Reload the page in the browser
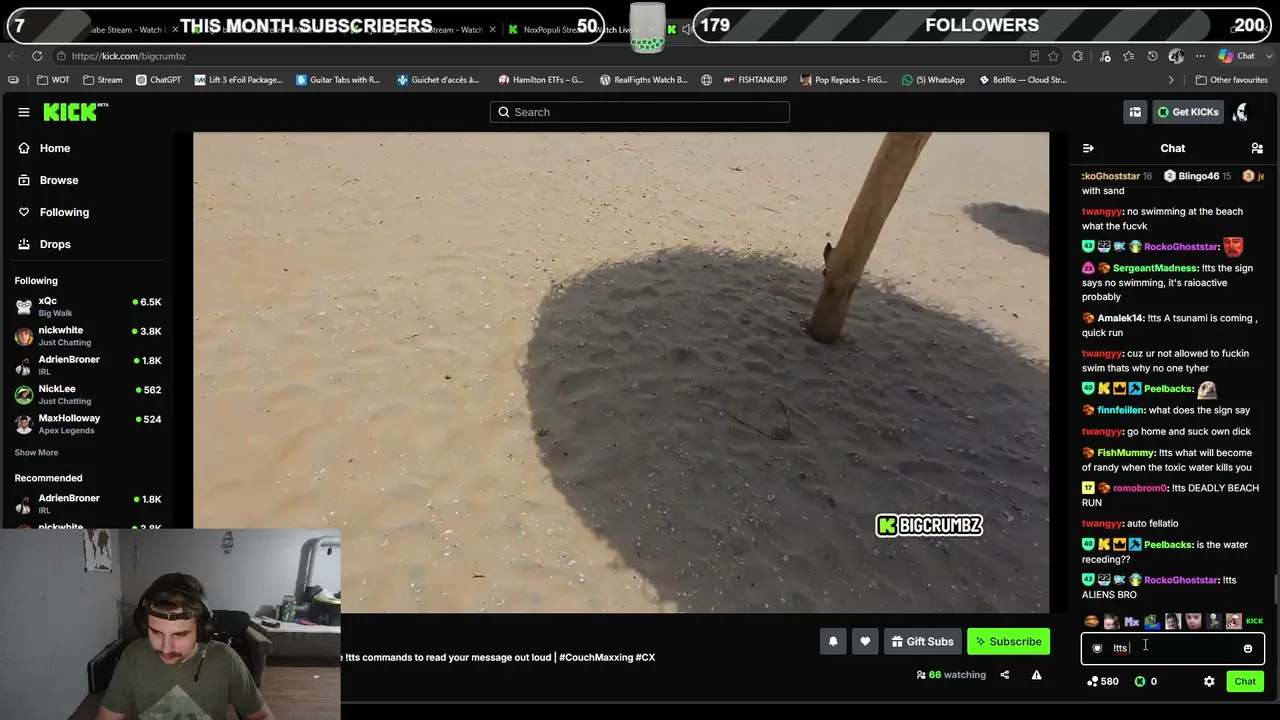 pyautogui.click(x=37, y=56)
